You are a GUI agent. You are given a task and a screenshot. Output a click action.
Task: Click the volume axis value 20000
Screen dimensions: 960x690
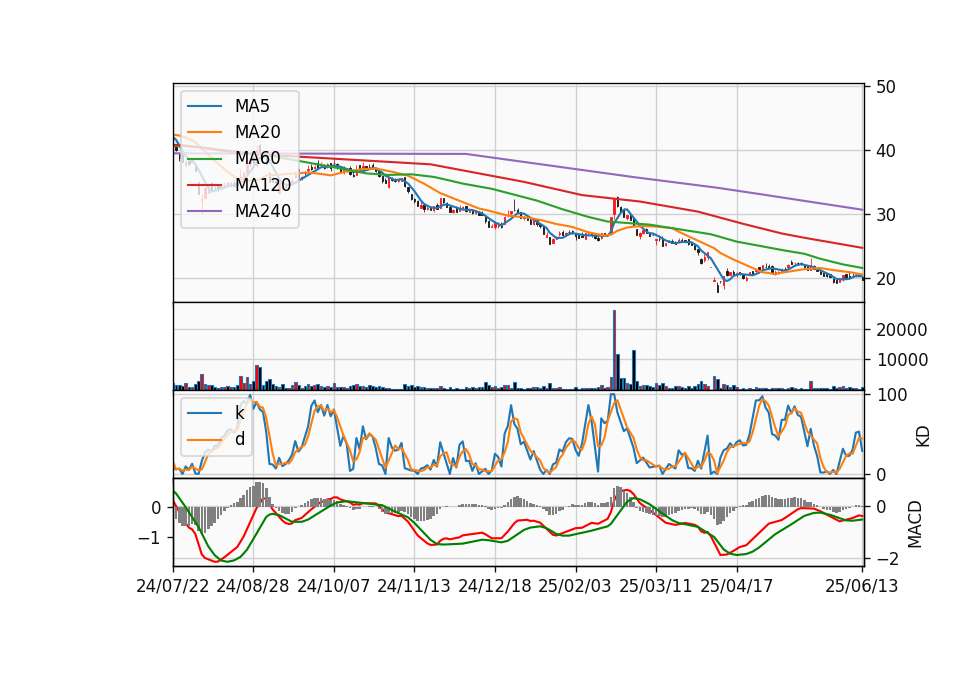902,330
